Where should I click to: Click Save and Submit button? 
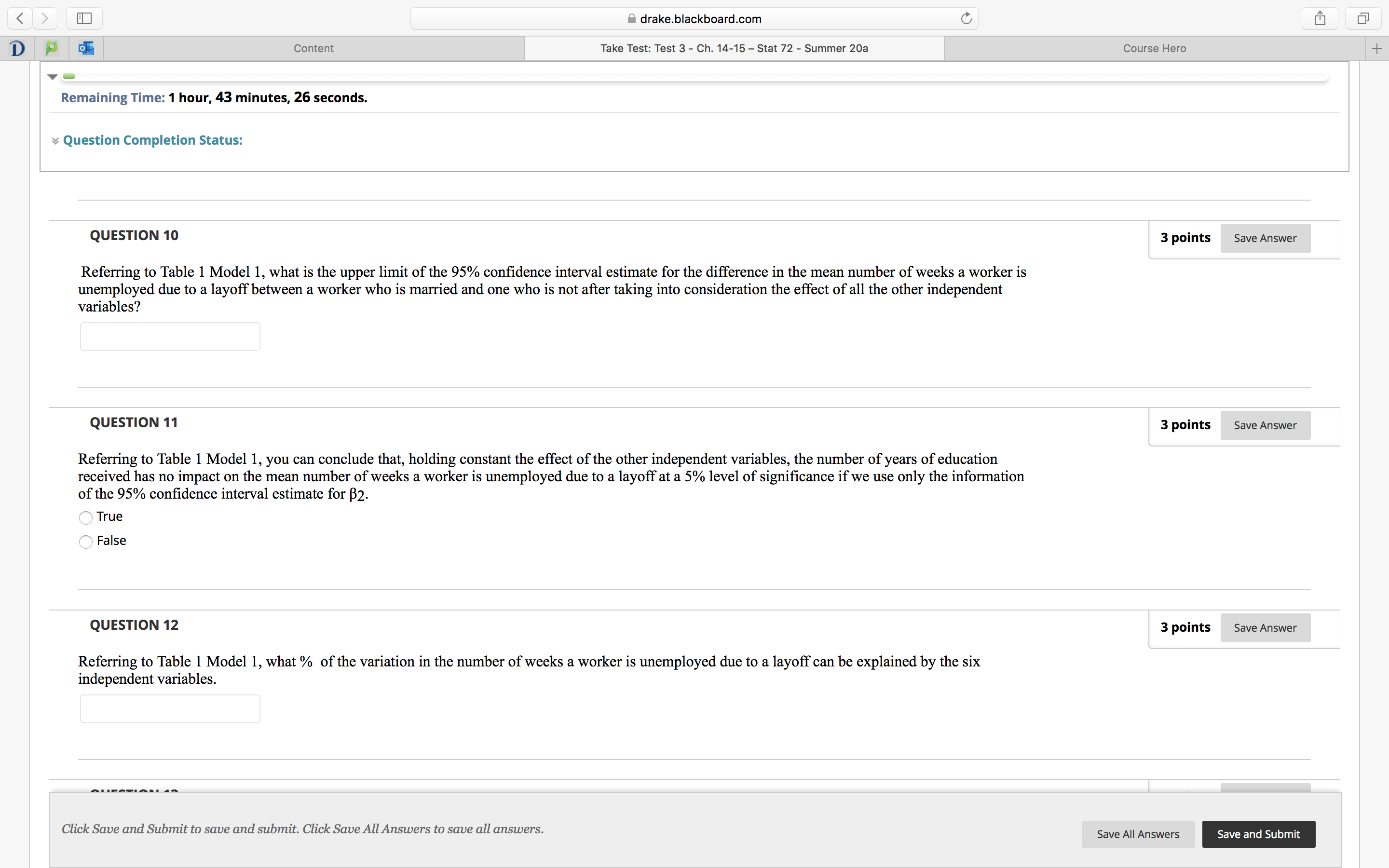(1258, 834)
